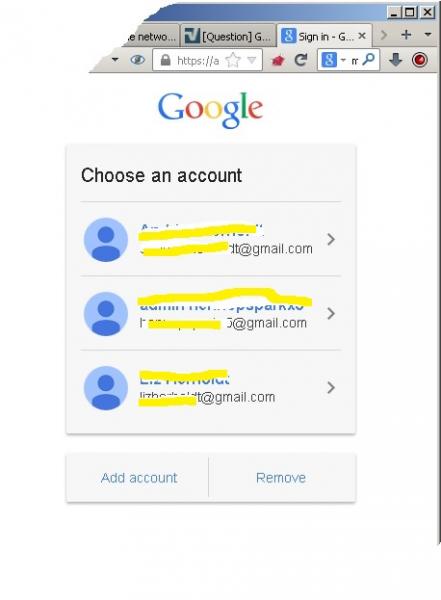Open the URL history dropdown arrow
The image size is (441, 600).
252,60
